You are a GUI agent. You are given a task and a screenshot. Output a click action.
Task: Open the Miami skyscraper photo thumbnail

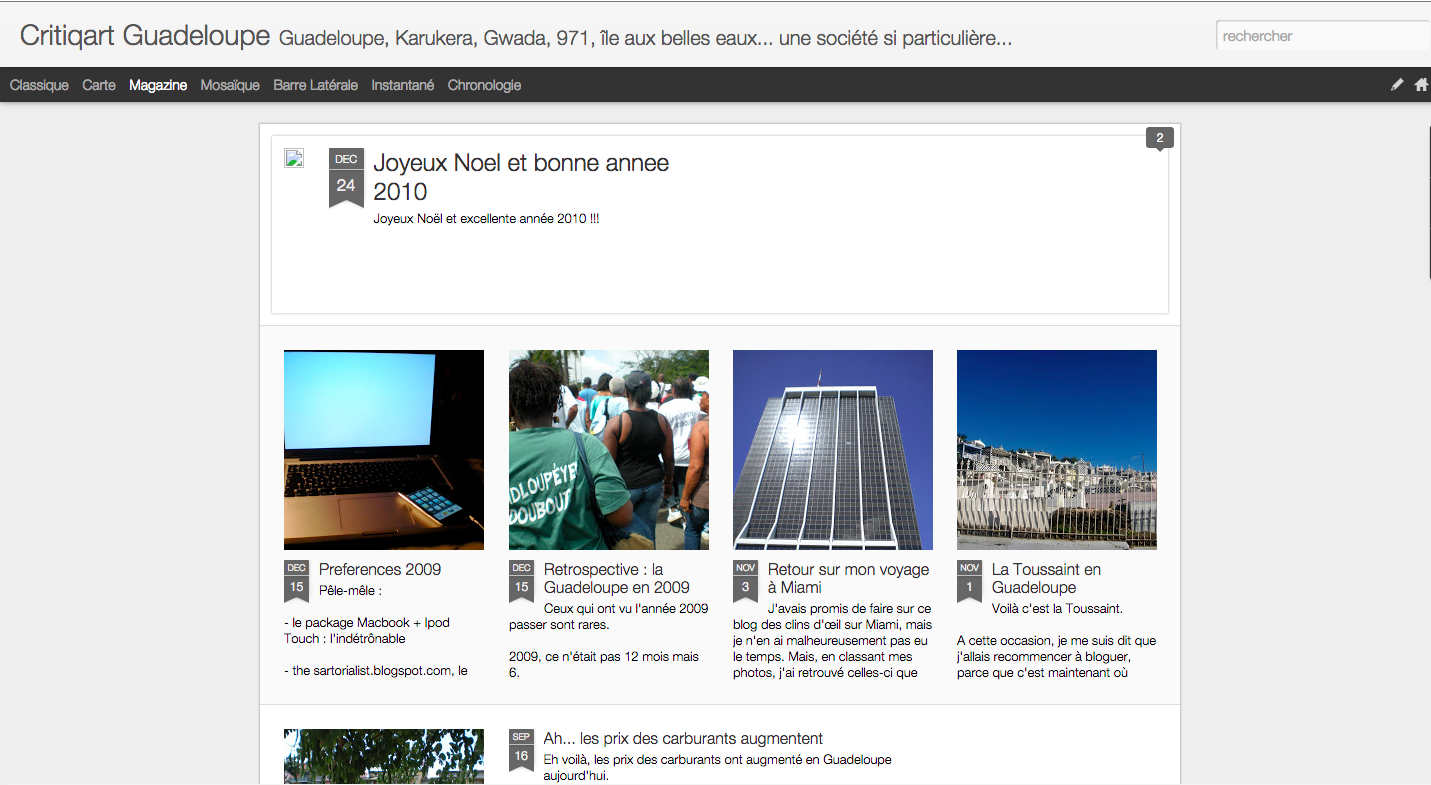[x=833, y=450]
